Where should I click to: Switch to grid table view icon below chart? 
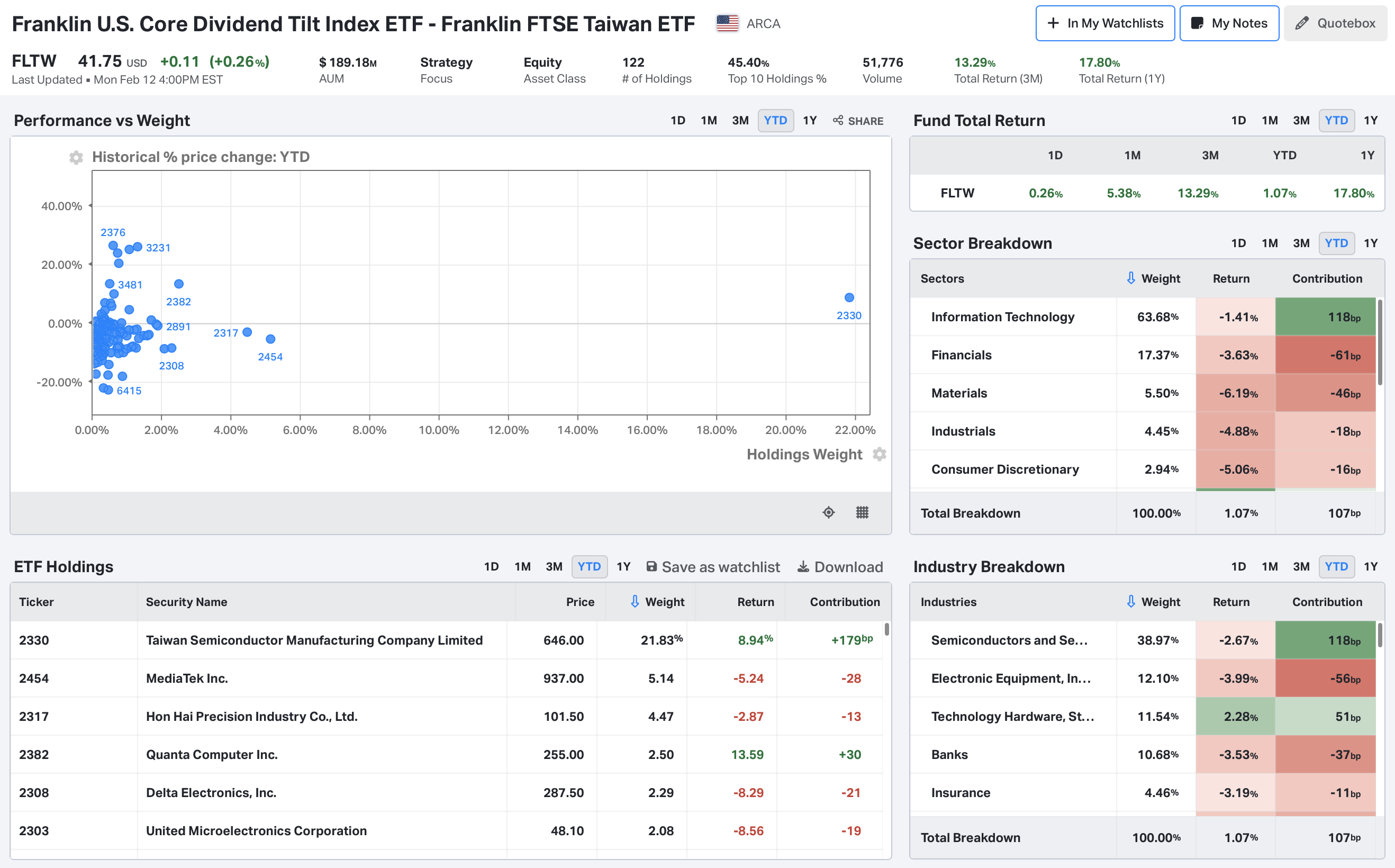pyautogui.click(x=862, y=512)
